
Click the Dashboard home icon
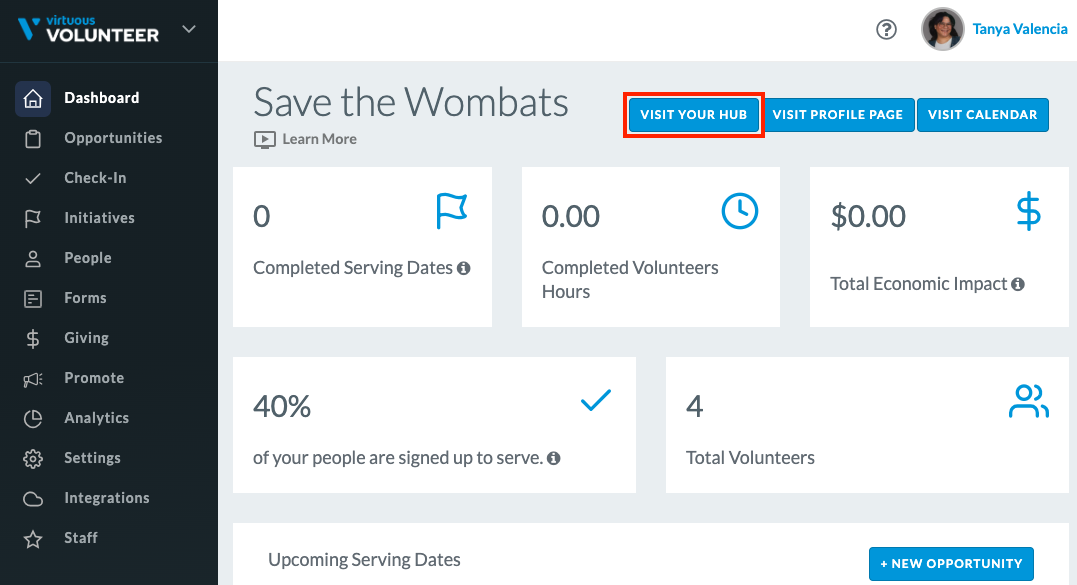(33, 99)
